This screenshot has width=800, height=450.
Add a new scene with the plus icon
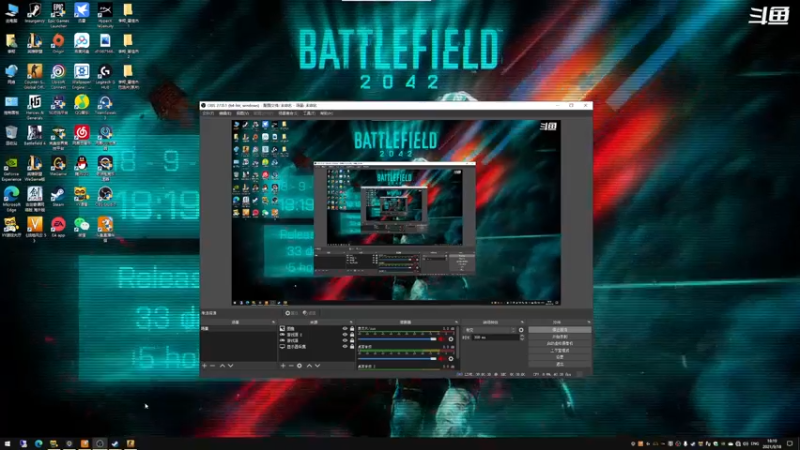coord(205,366)
